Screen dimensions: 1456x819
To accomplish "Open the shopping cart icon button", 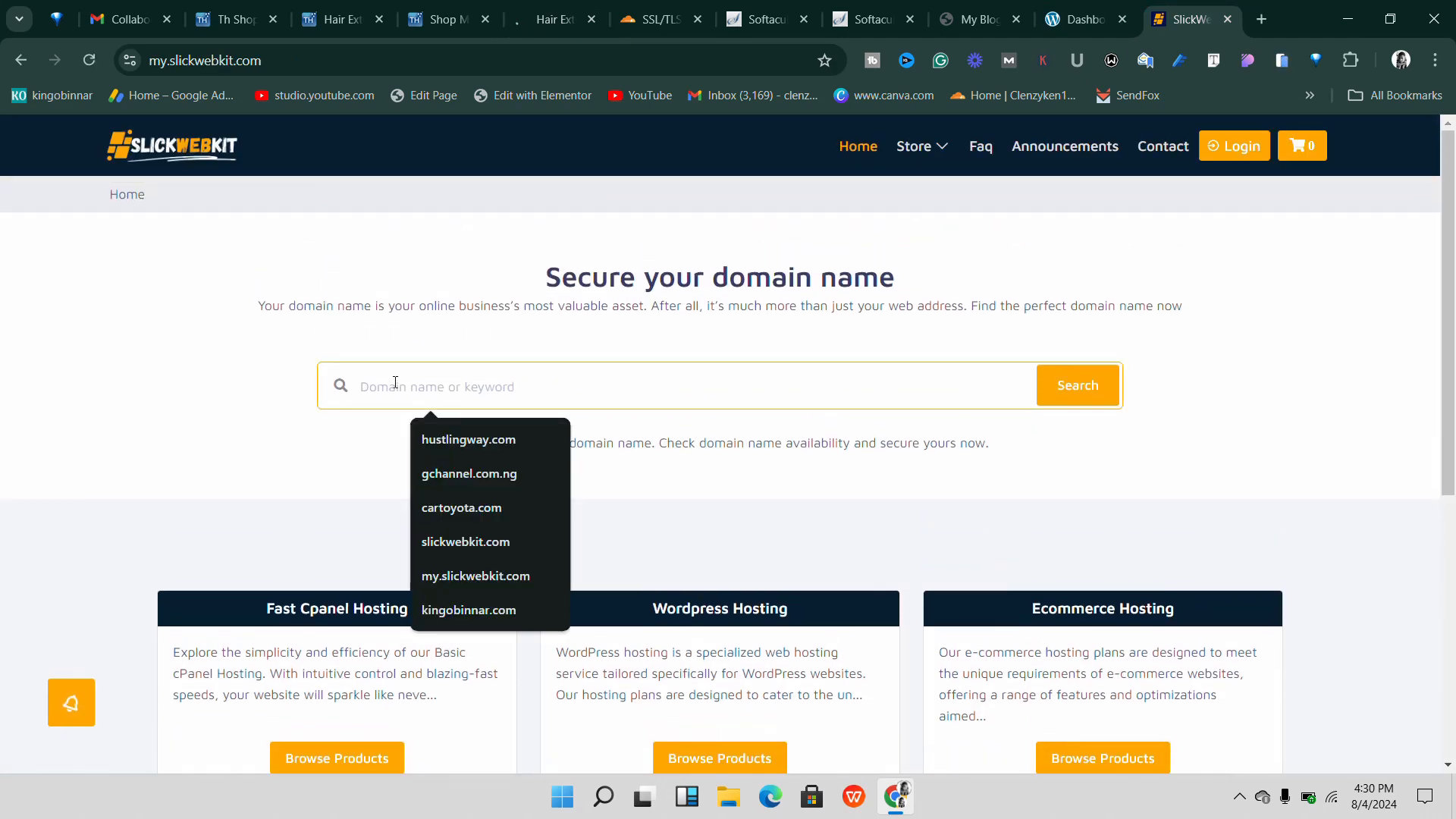I will tap(1302, 146).
